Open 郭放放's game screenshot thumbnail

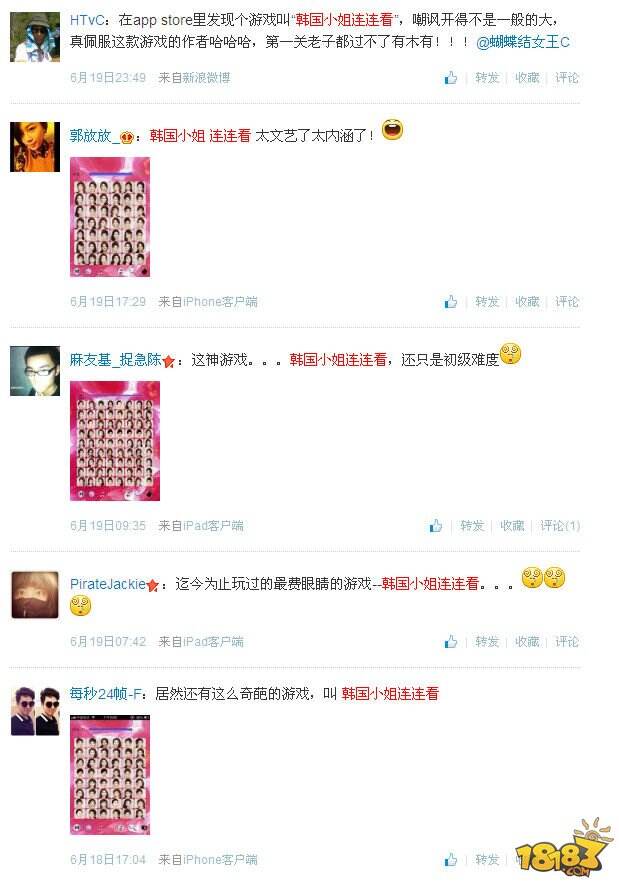110,217
